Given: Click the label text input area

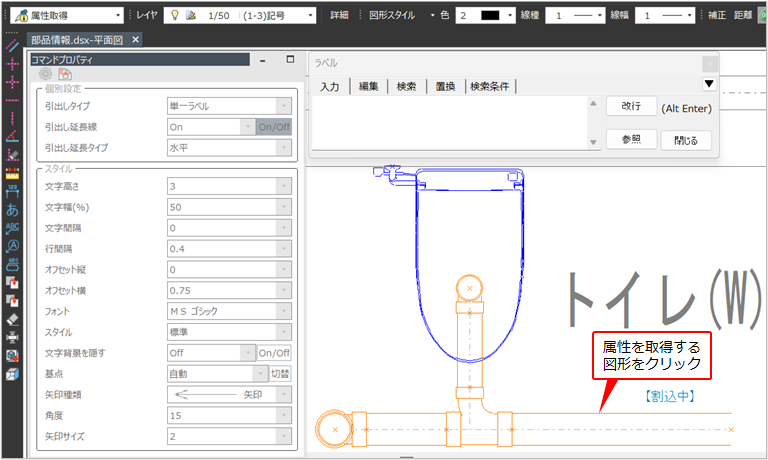Looking at the screenshot, I should click(x=450, y=124).
